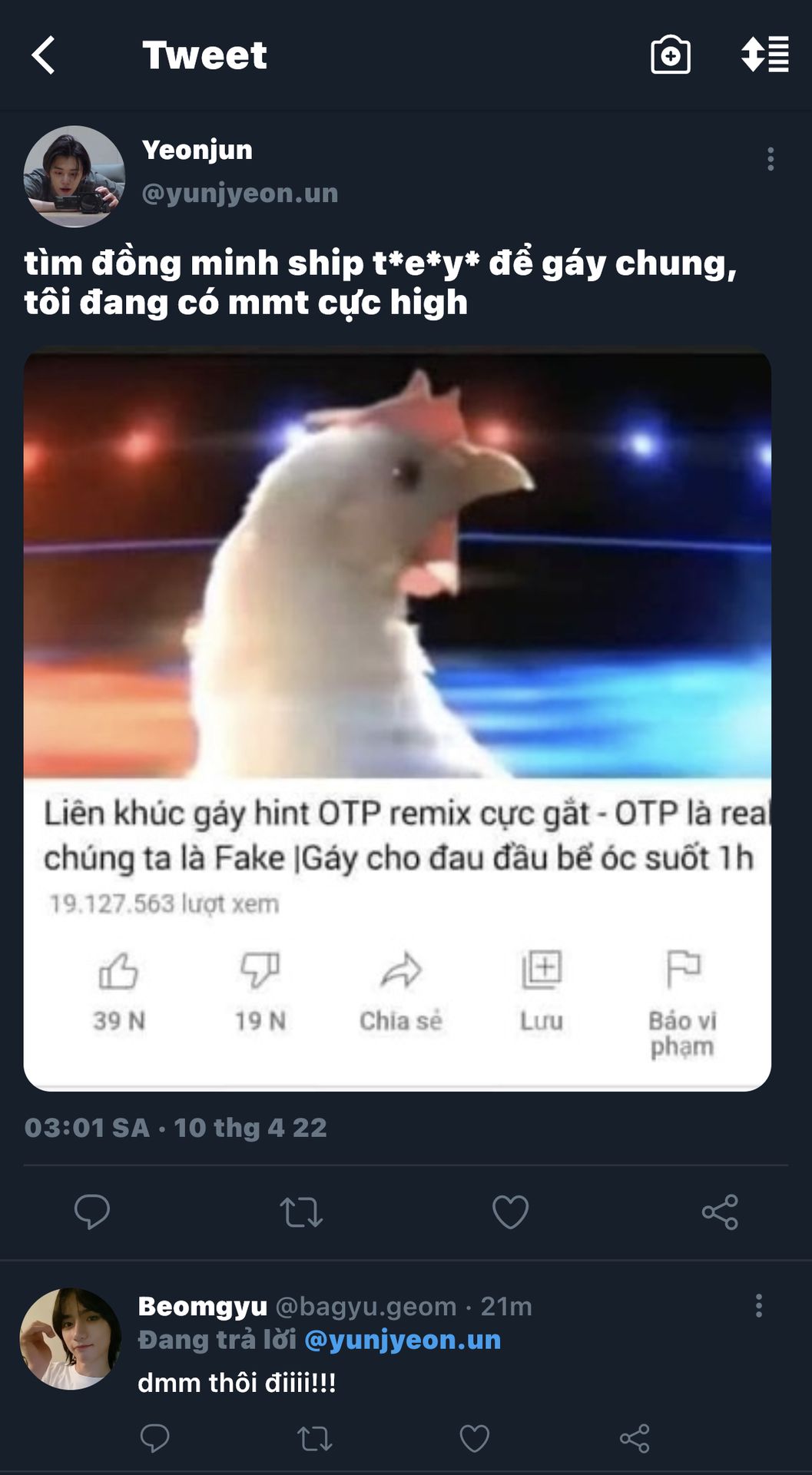The height and width of the screenshot is (1475, 812).
Task: Reply to Beomgyu's comment
Action: point(154,1437)
